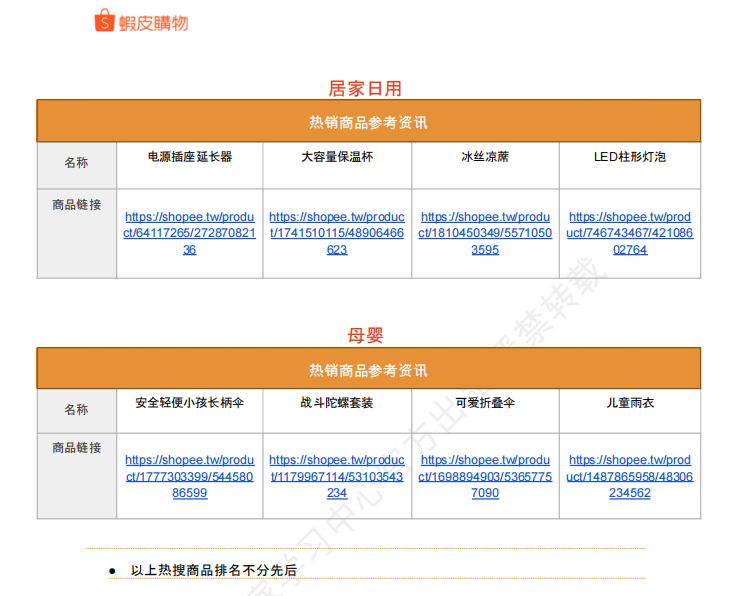The image size is (732, 596).
Task: Select the 战斗陀螺套装 name cell
Action: pos(337,411)
